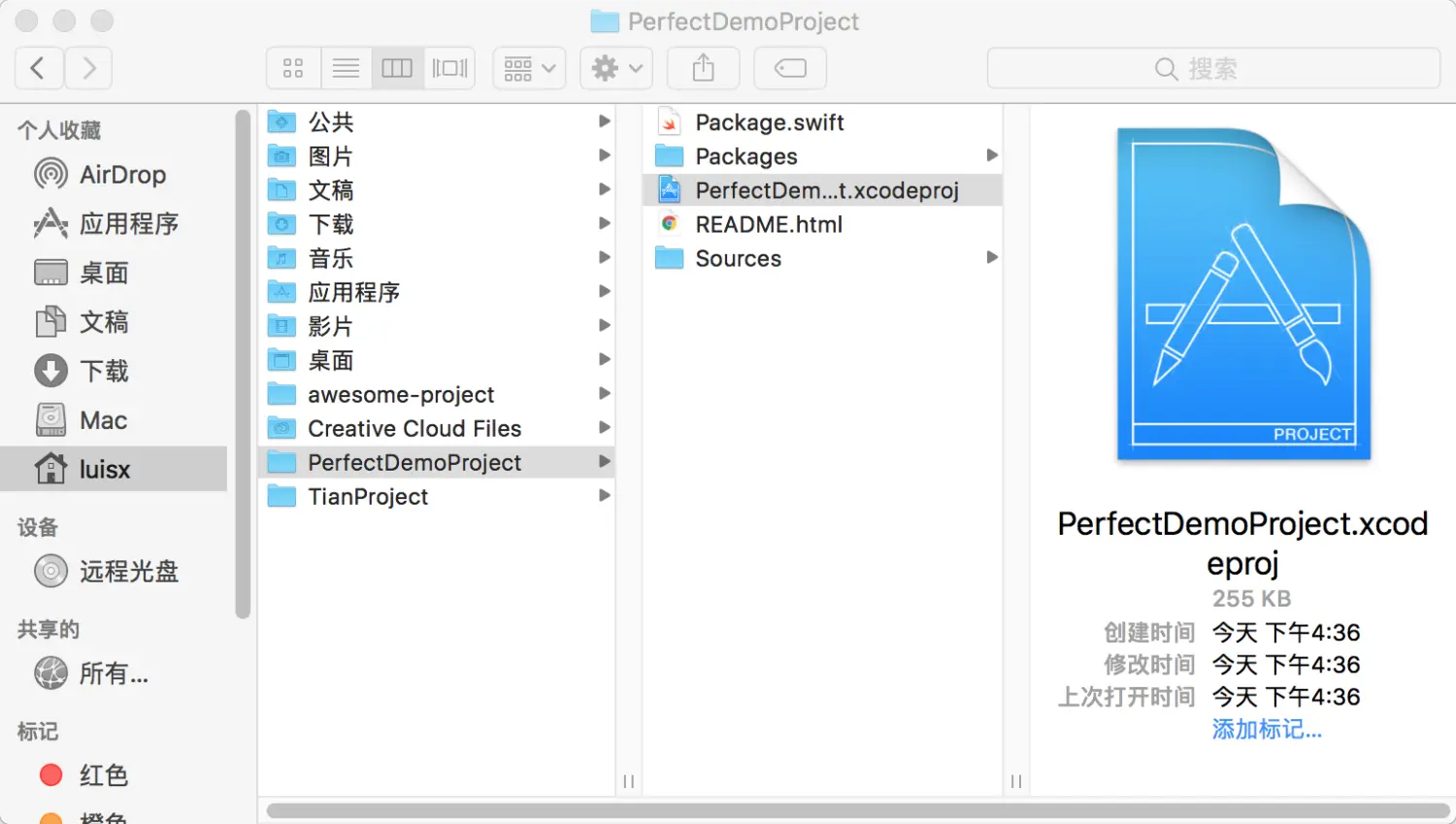
Task: Click the Edit Tags toolbar button
Action: 790,68
